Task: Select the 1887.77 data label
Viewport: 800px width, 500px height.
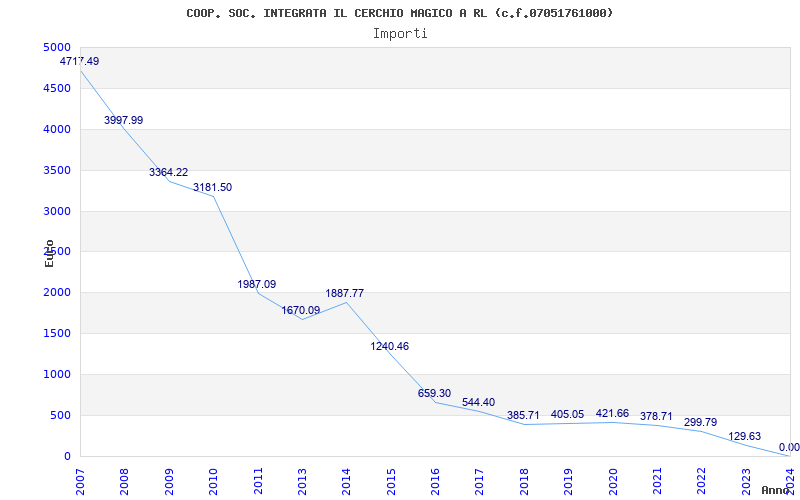Action: pos(345,293)
